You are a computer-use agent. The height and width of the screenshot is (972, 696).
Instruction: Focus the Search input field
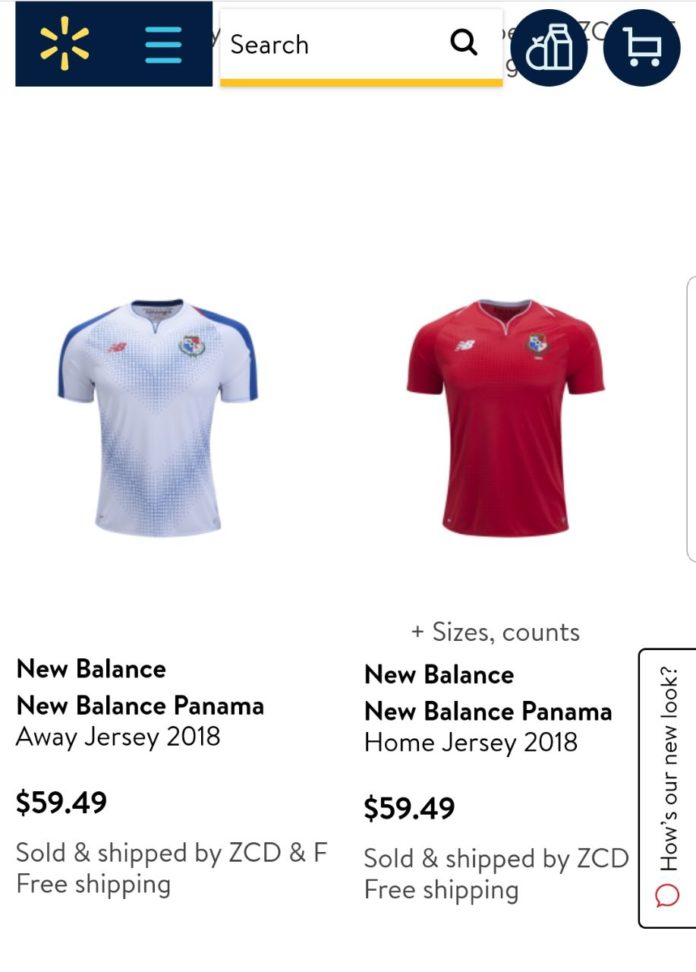pyautogui.click(x=361, y=45)
